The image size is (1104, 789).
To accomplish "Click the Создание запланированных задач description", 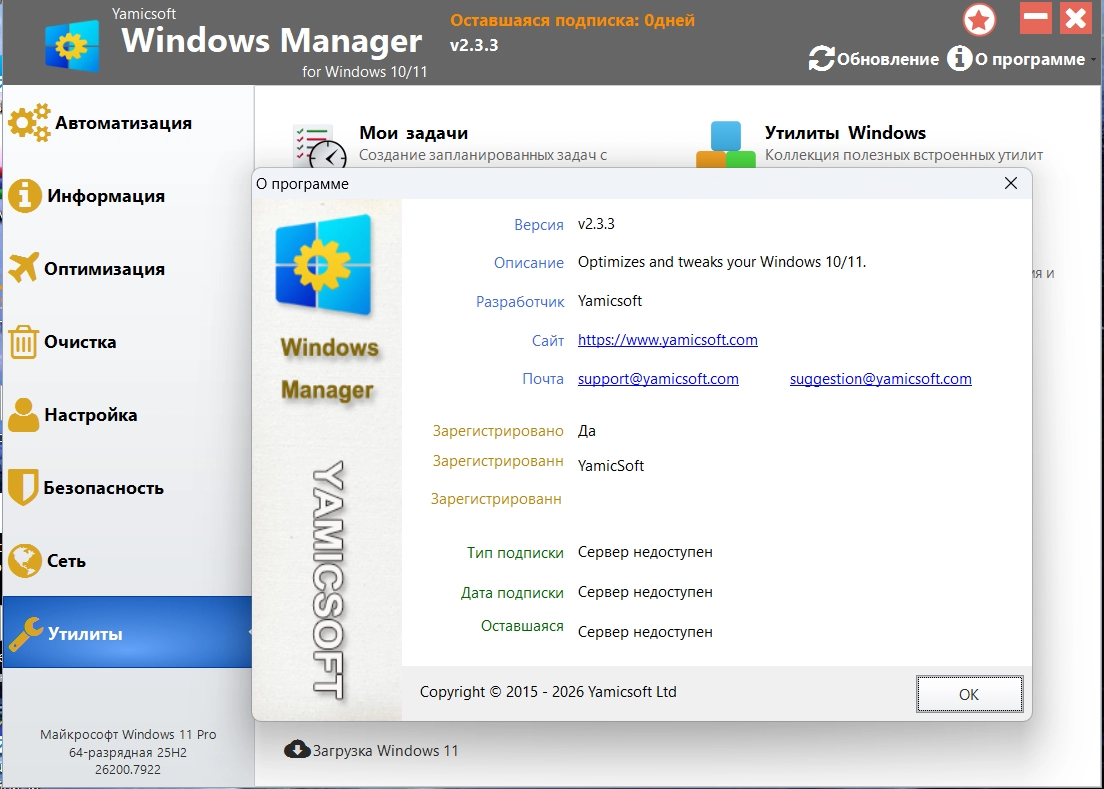I will click(483, 155).
